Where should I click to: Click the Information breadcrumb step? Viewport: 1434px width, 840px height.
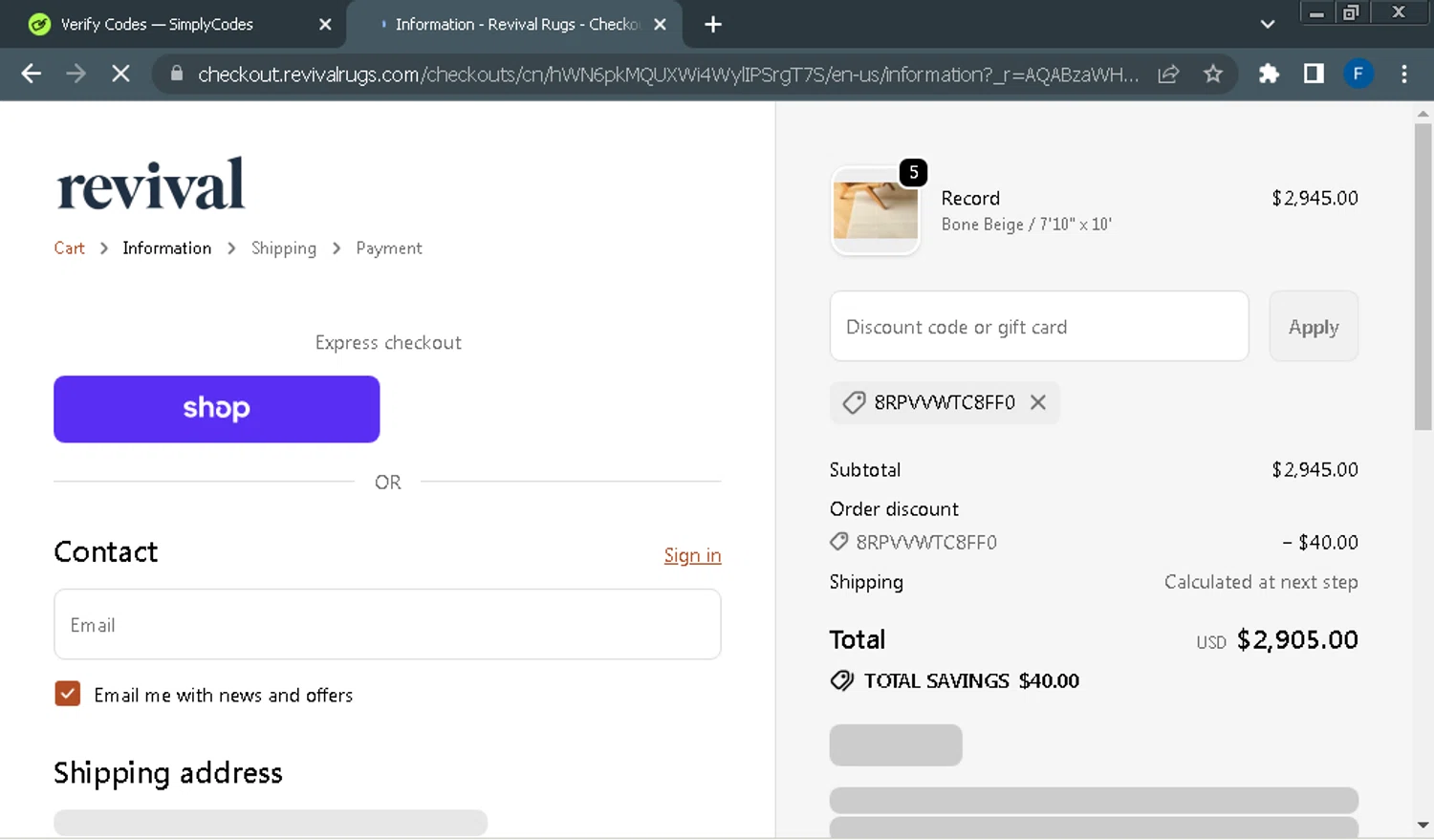(166, 248)
